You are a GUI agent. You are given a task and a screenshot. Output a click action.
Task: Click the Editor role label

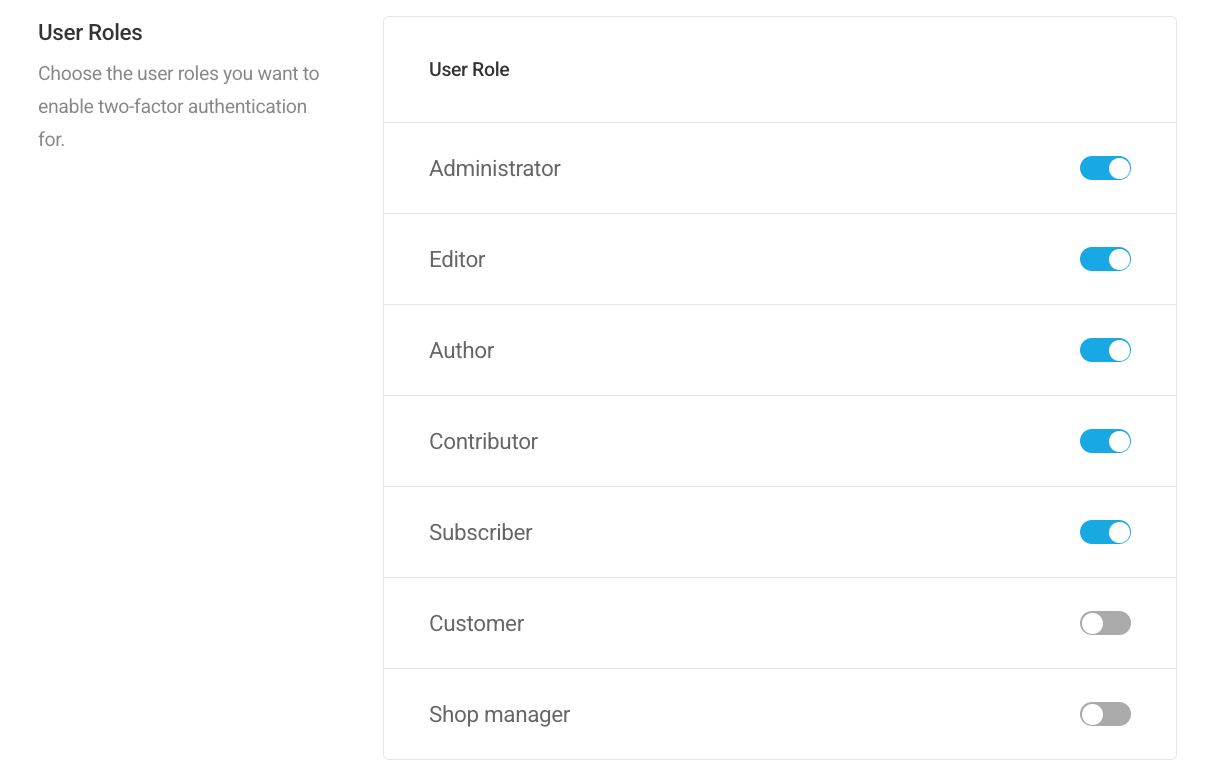click(x=457, y=259)
